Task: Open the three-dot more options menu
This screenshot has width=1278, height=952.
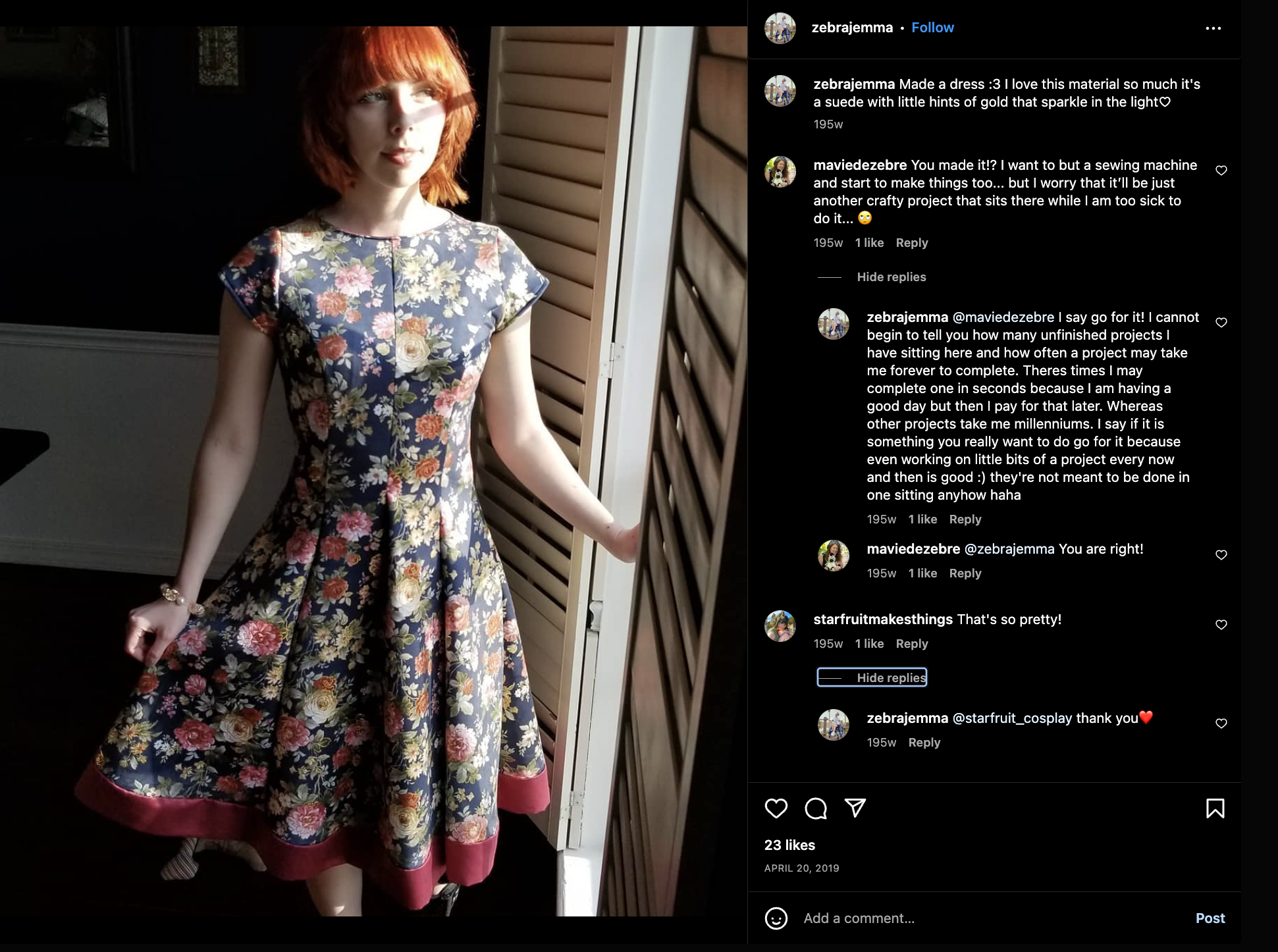Action: coord(1213,28)
